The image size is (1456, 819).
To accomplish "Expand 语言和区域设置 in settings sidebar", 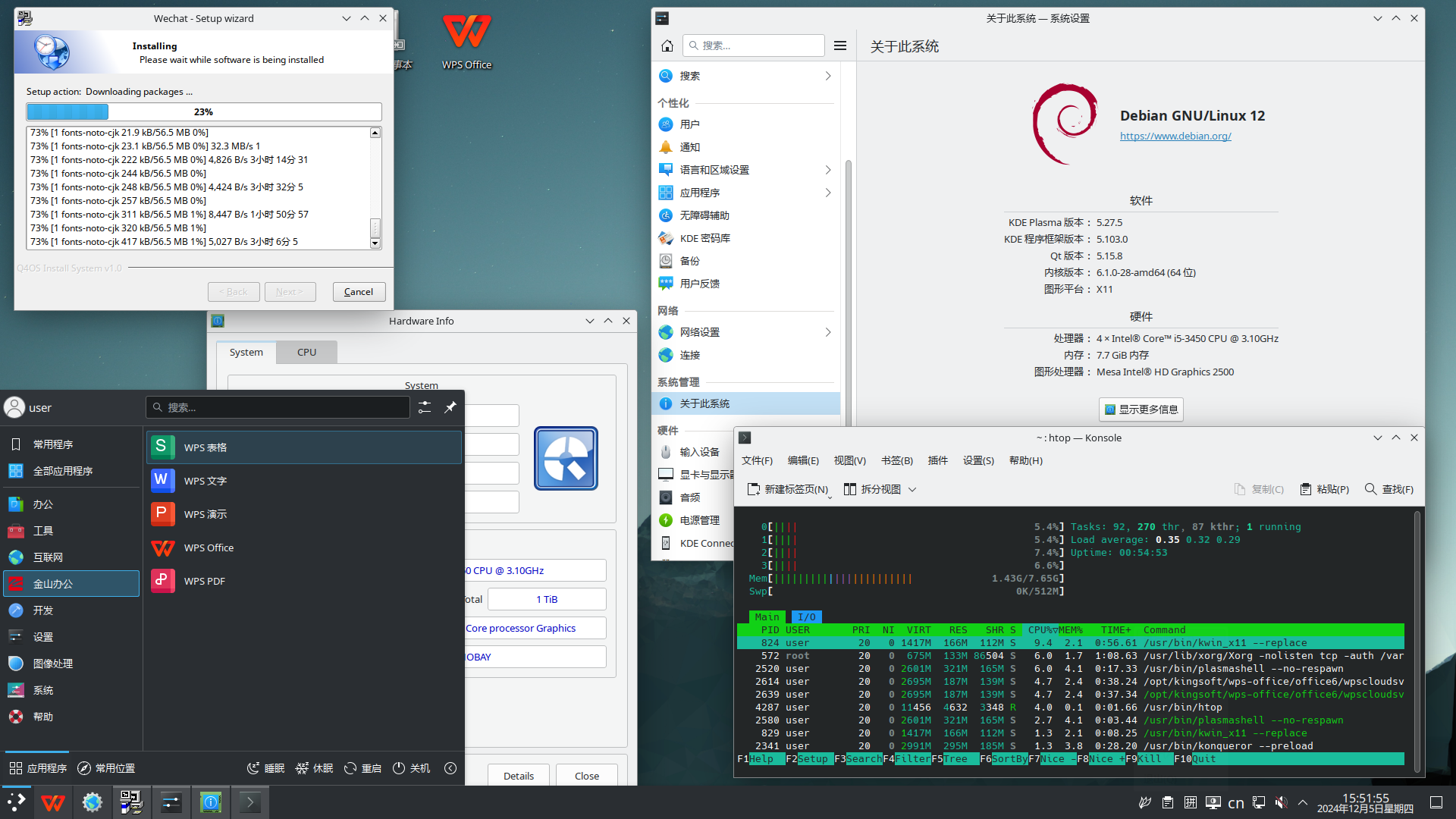I will 828,170.
